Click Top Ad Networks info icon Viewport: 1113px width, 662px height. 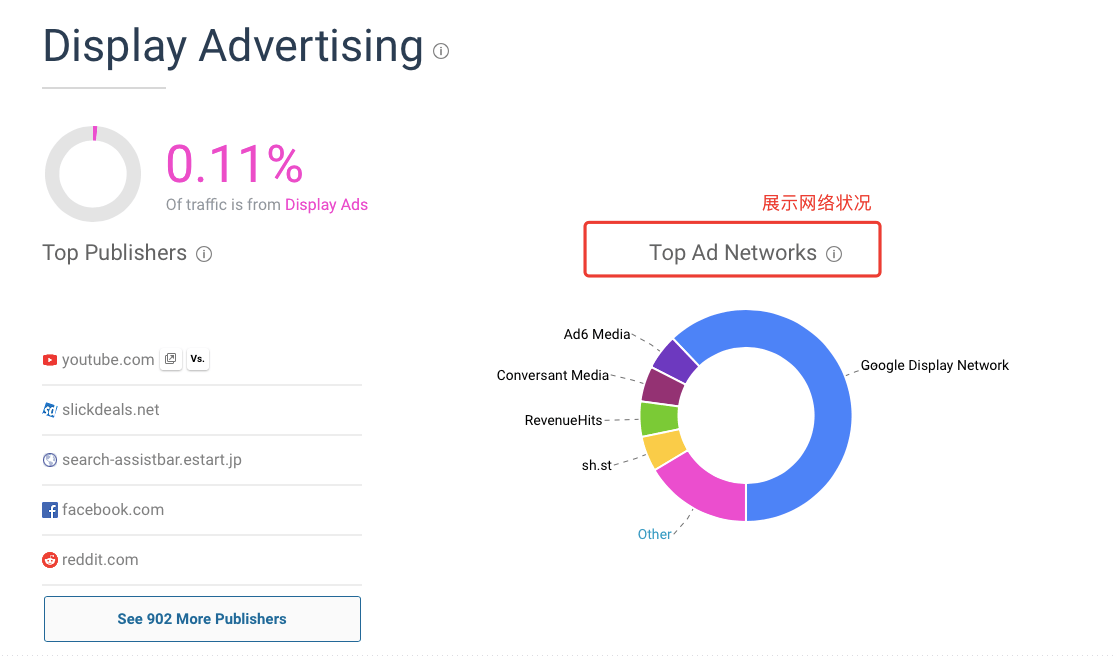834,254
